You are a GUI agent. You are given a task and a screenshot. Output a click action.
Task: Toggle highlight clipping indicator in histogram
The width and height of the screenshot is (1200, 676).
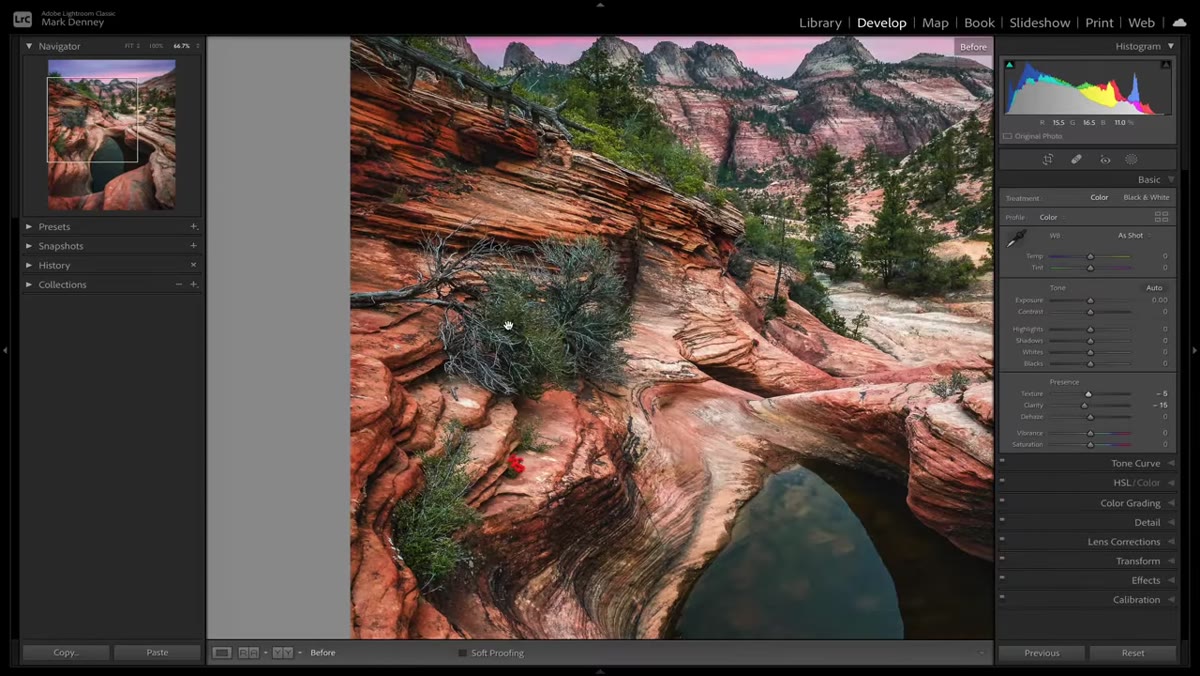(1165, 65)
